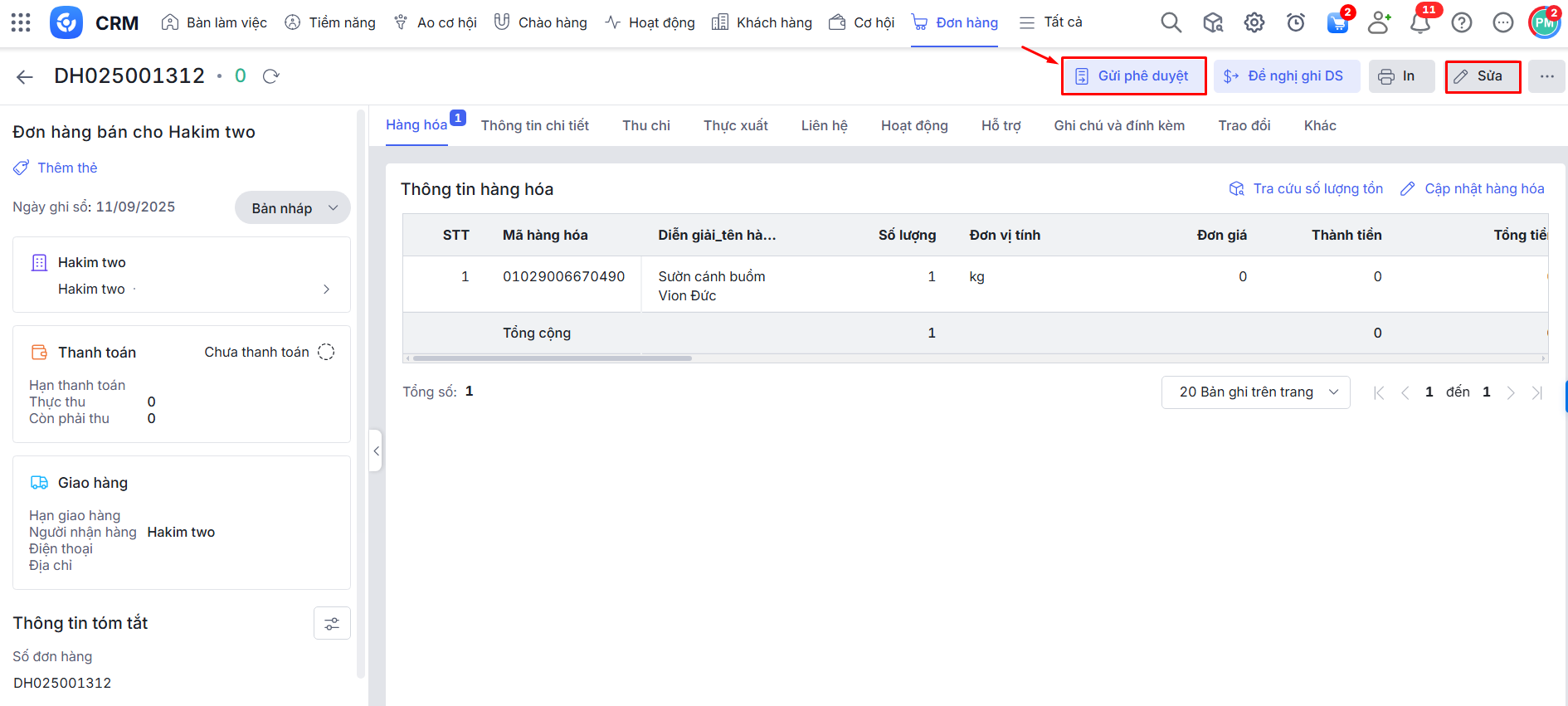Screen dimensions: 1568x706
Task: Click the refresh icon beside order number
Action: pyautogui.click(x=270, y=76)
